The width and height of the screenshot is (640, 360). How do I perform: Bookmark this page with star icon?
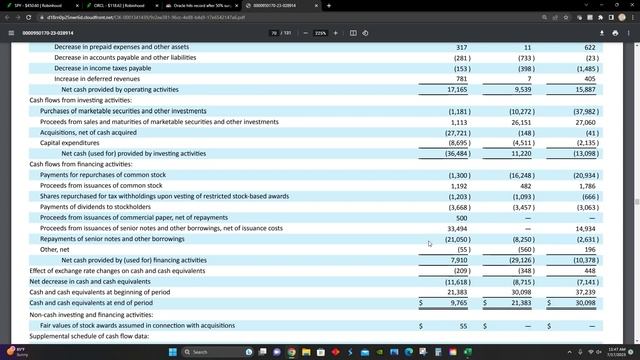click(x=566, y=18)
